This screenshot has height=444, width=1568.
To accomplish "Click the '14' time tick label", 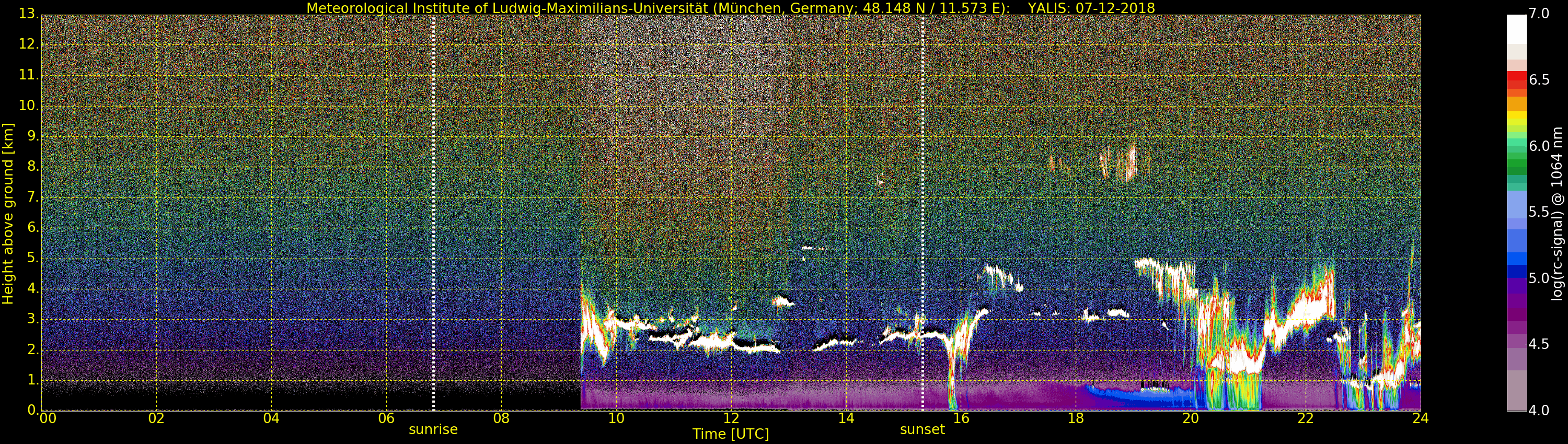I will click(x=846, y=418).
